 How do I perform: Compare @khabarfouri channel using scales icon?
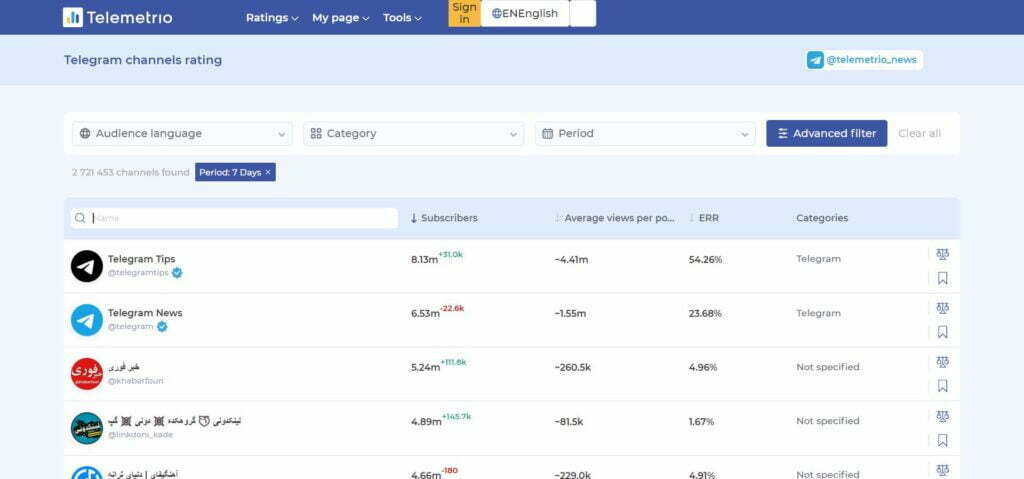point(942,362)
